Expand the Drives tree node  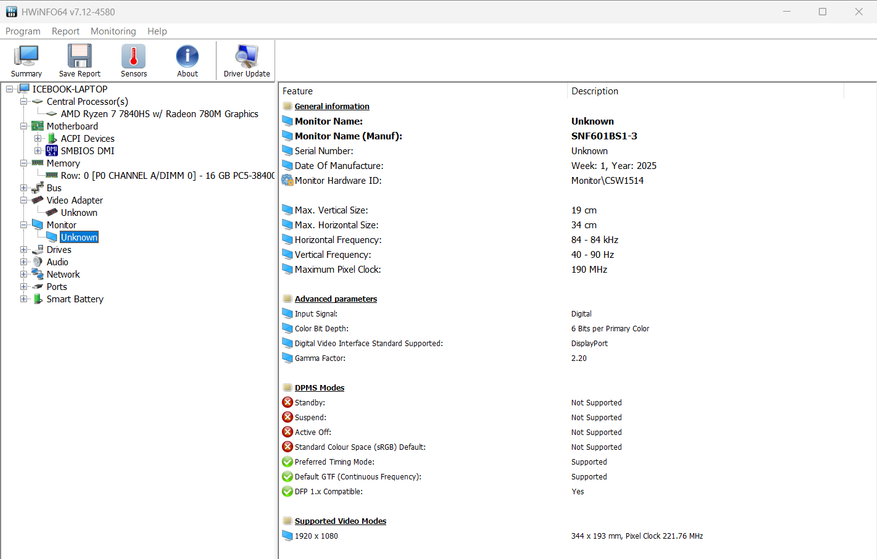point(23,250)
